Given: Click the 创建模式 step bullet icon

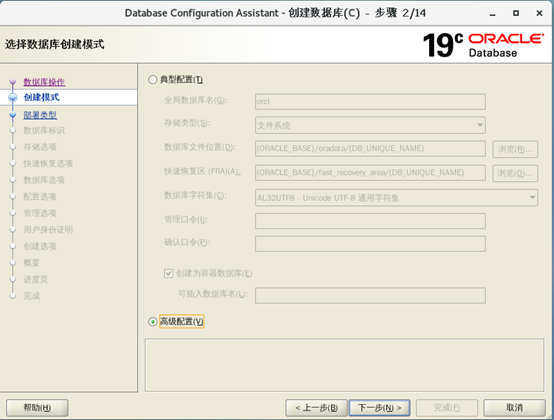Looking at the screenshot, I should 13,97.
